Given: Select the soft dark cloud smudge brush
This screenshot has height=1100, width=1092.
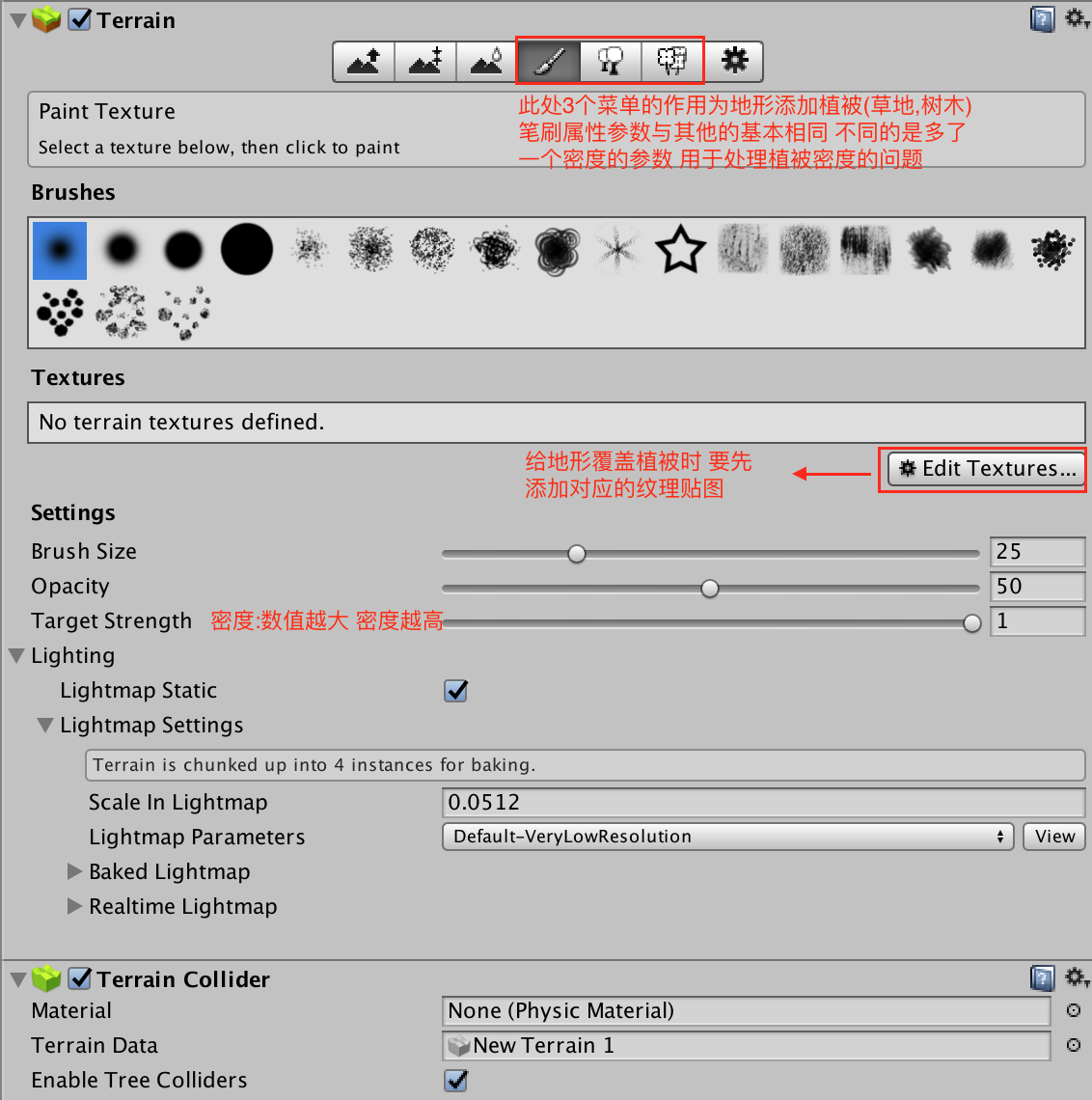Looking at the screenshot, I should coord(991,250).
